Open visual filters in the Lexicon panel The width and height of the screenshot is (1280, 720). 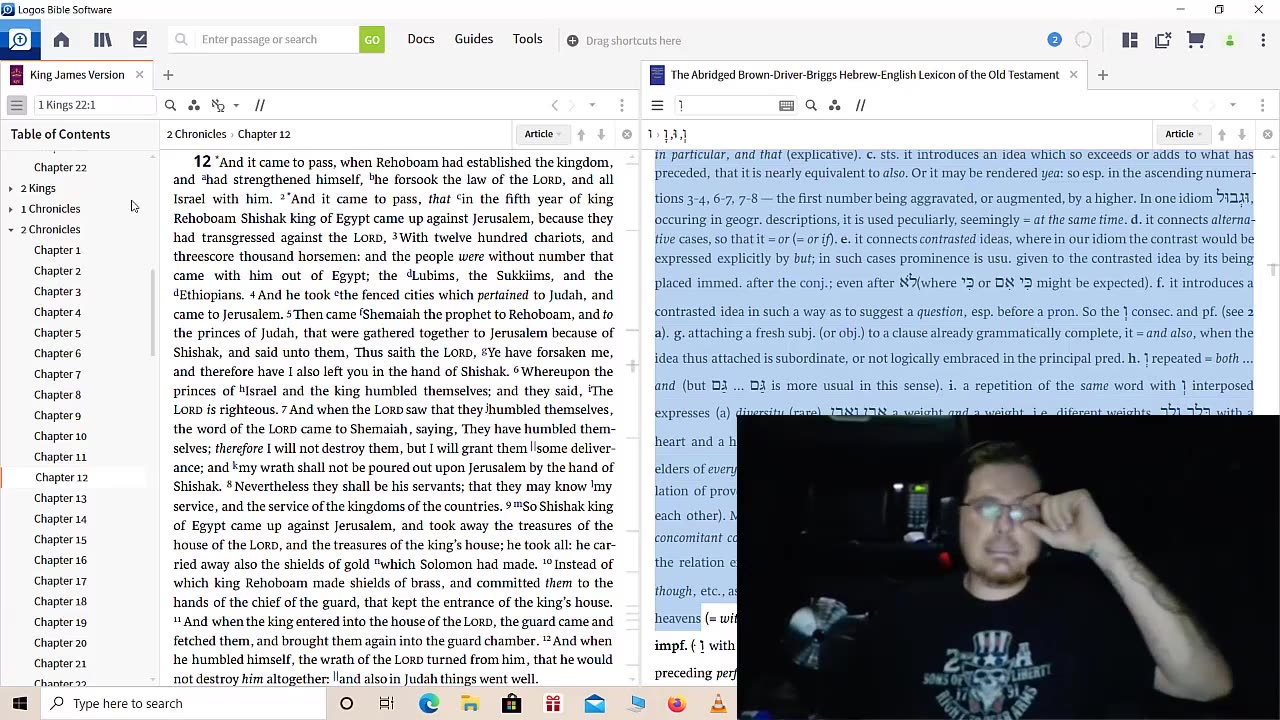coord(835,105)
